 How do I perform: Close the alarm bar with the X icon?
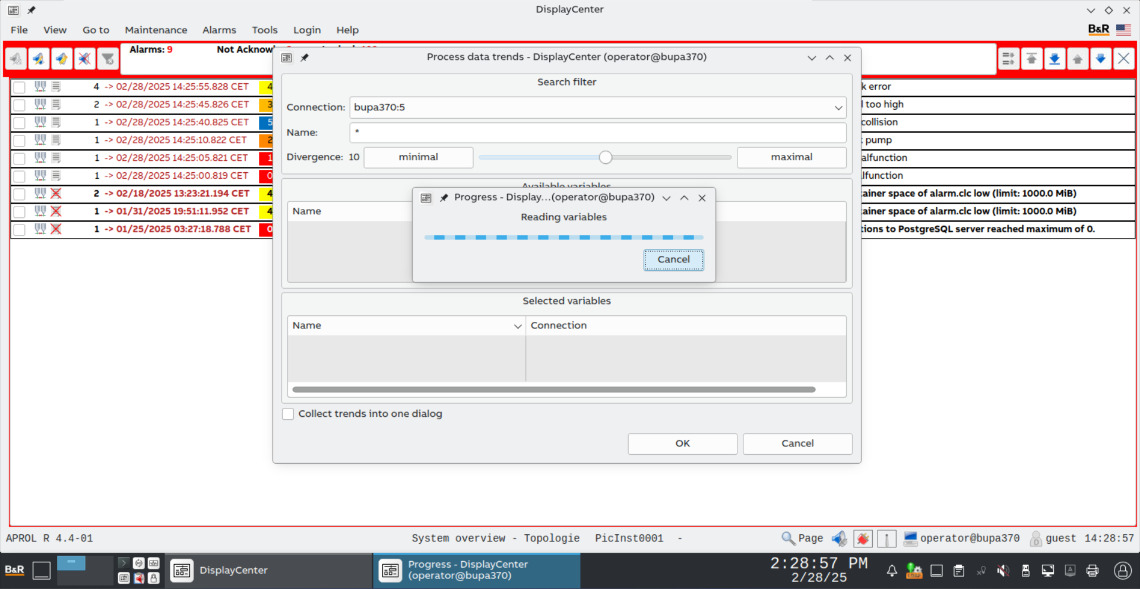coord(1123,59)
